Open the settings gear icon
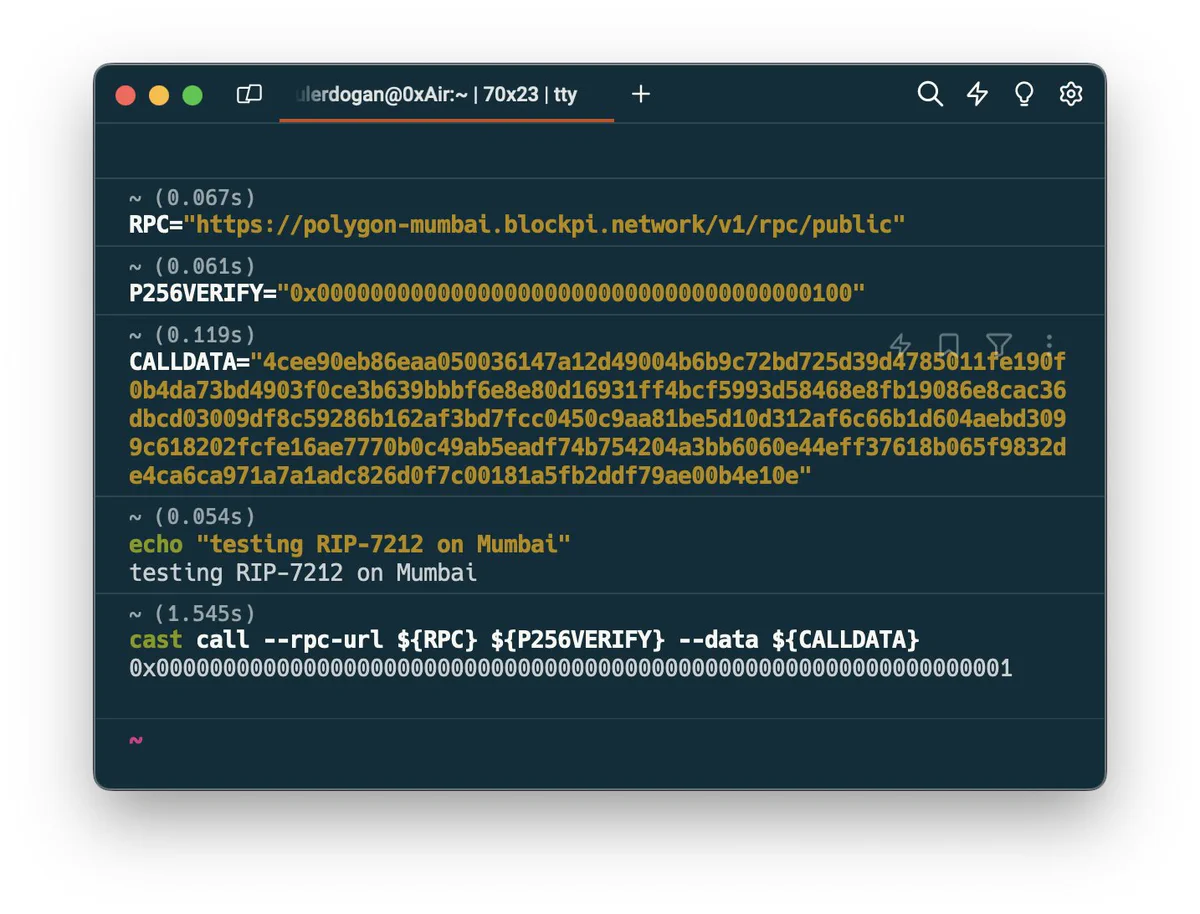 coord(1071,94)
